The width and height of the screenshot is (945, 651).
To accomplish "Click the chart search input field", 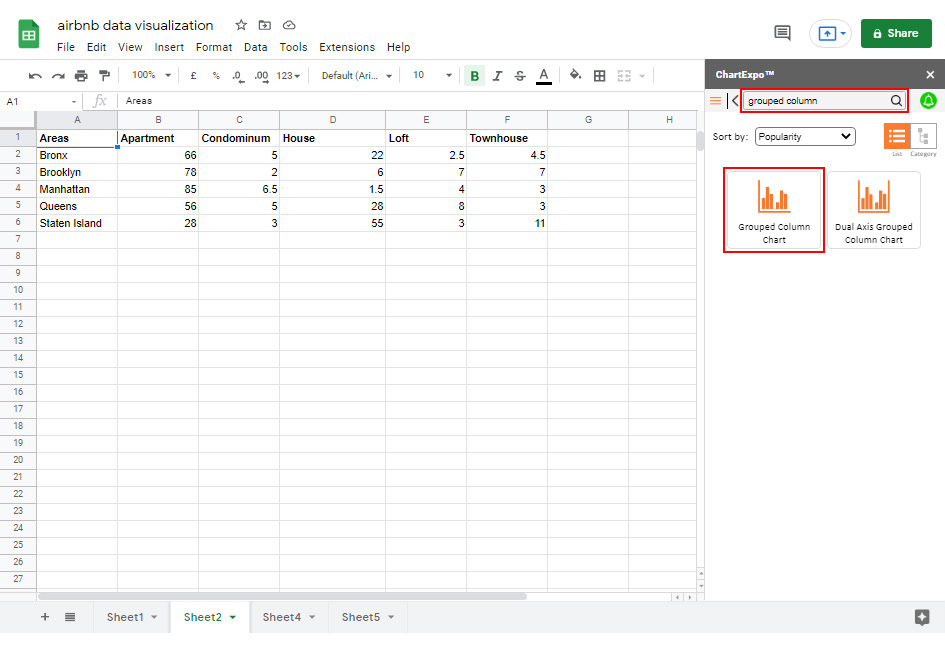I will tap(817, 101).
